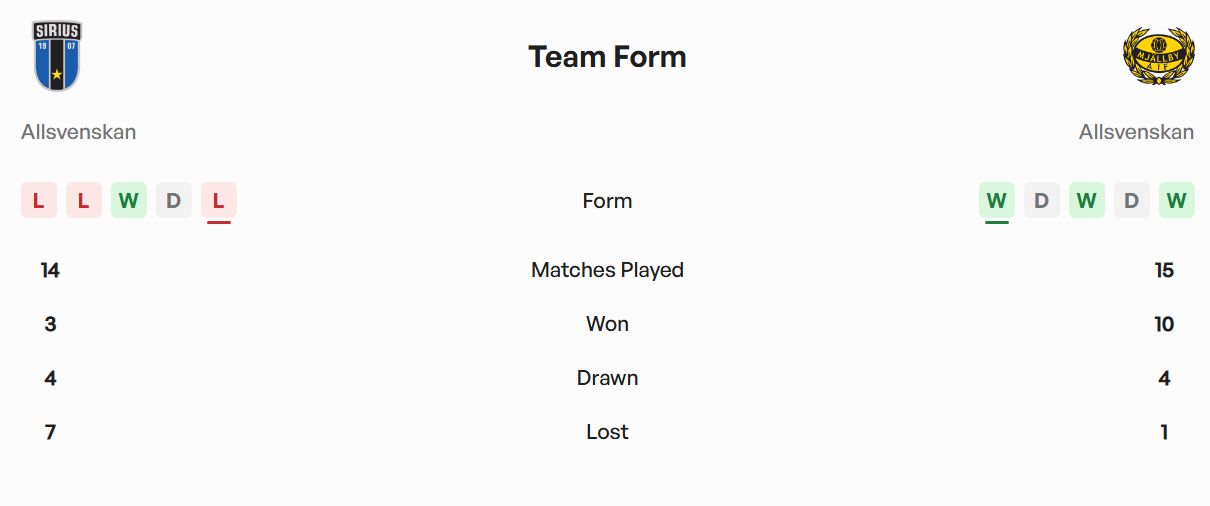Screen dimensions: 1210x506
Task: Click the Matches Played row label
Action: tap(607, 270)
